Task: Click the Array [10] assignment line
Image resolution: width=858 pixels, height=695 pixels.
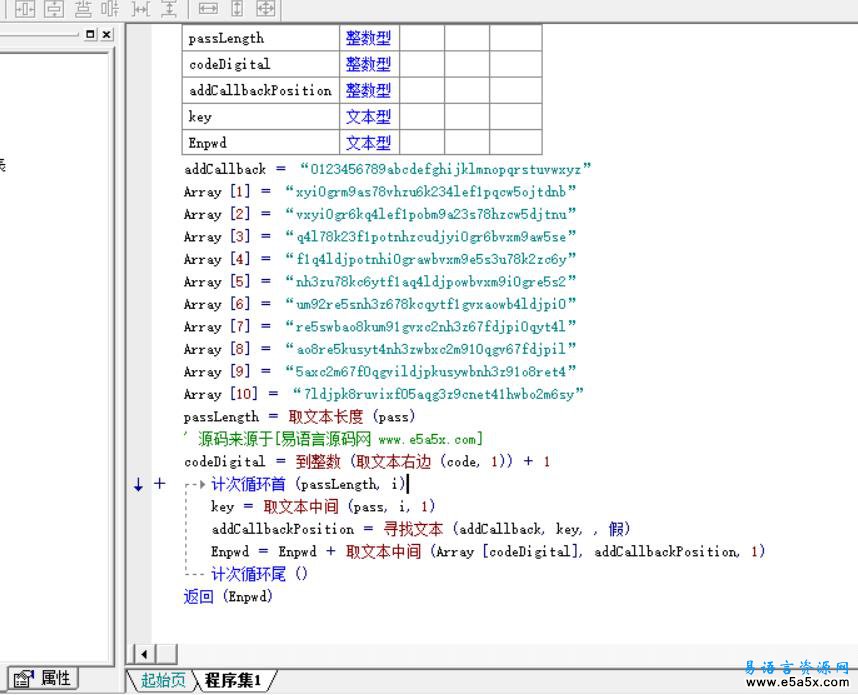Action: point(384,393)
